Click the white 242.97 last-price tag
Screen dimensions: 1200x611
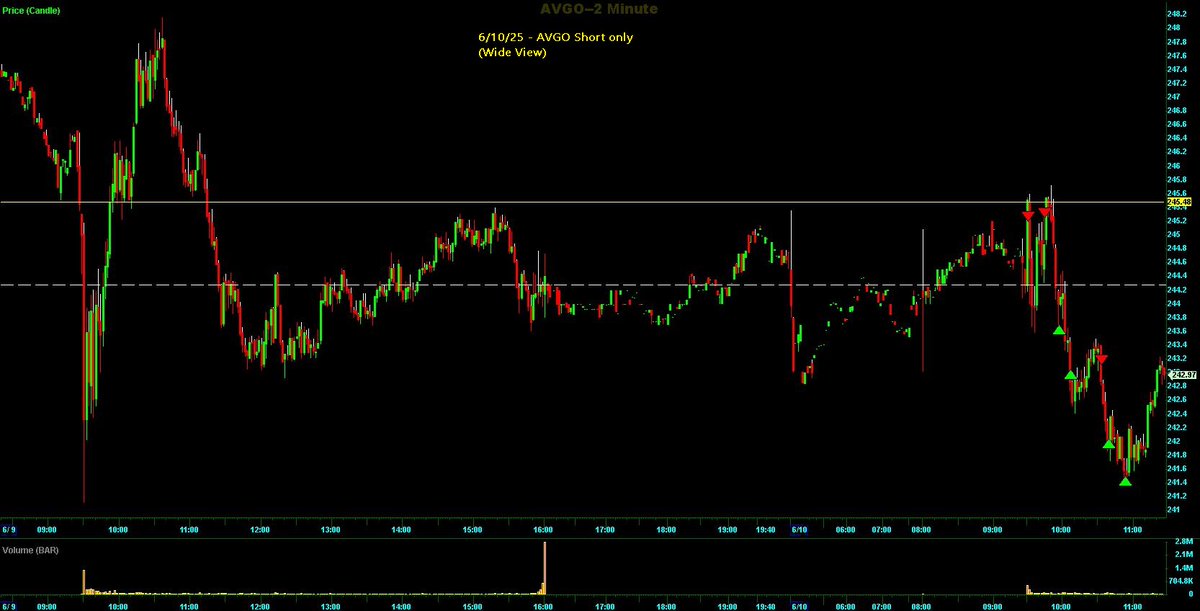coord(1182,375)
